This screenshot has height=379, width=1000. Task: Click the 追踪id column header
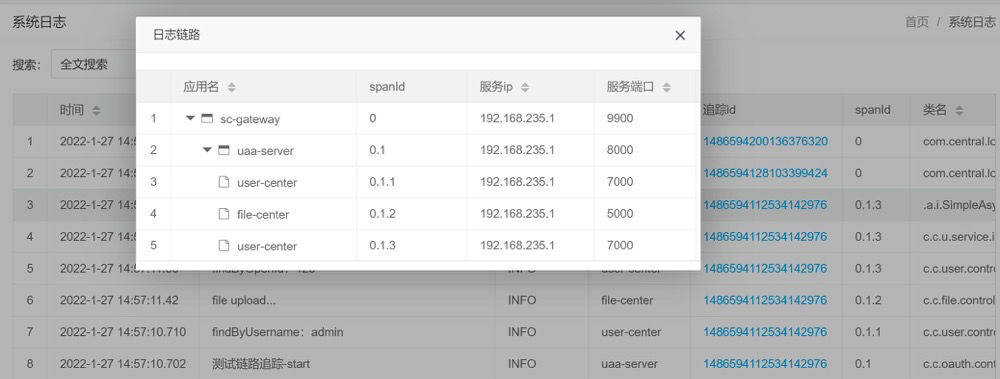point(719,110)
